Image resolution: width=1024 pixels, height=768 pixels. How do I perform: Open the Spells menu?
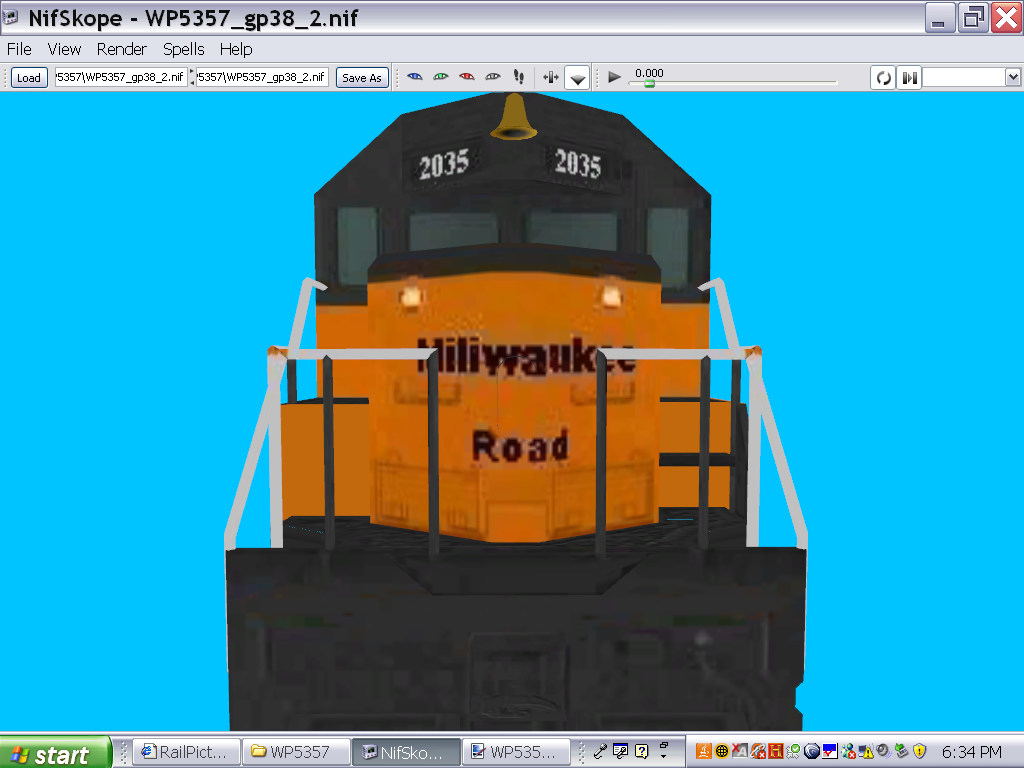184,49
